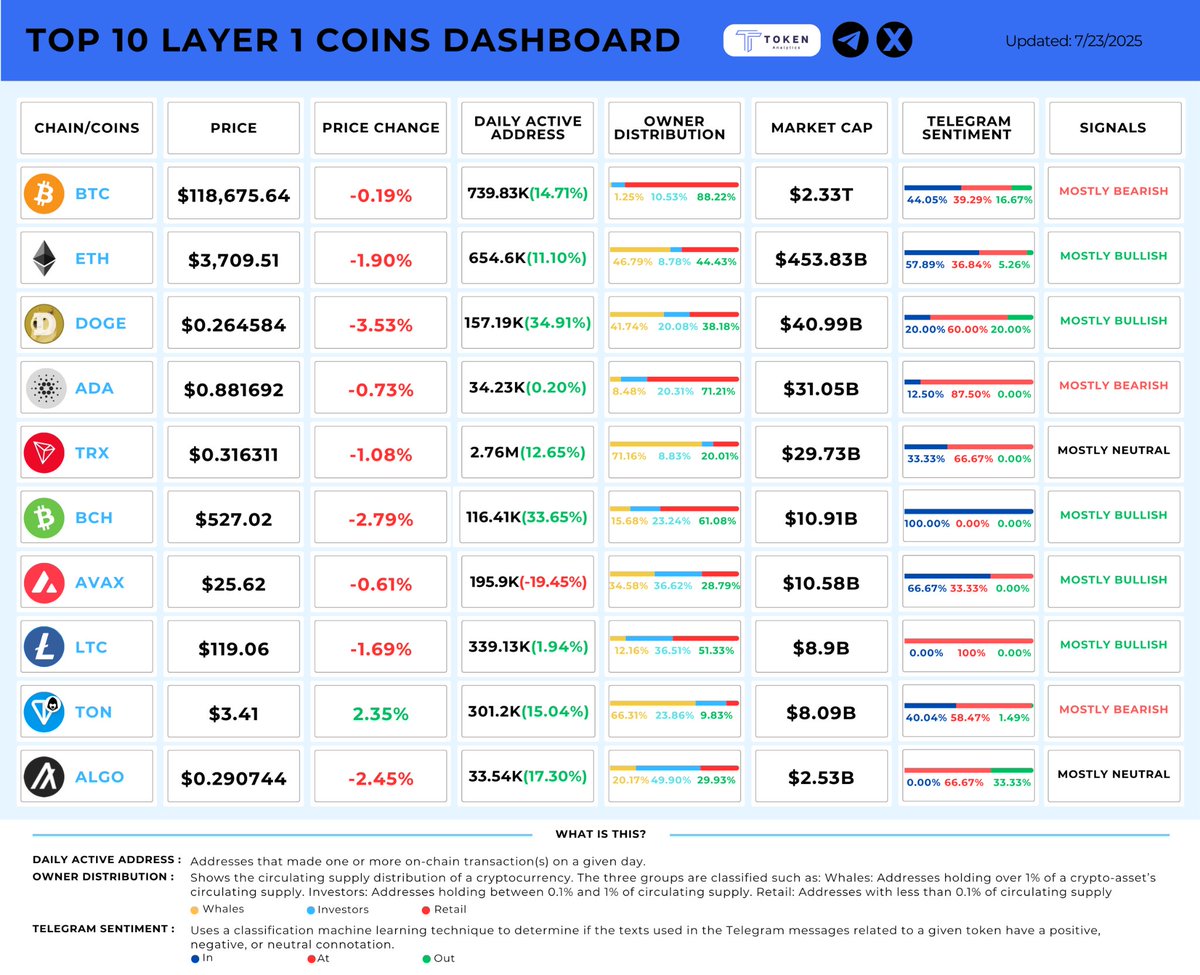Click LTC Telegram sentiment bar
The height and width of the screenshot is (975, 1200).
click(968, 639)
